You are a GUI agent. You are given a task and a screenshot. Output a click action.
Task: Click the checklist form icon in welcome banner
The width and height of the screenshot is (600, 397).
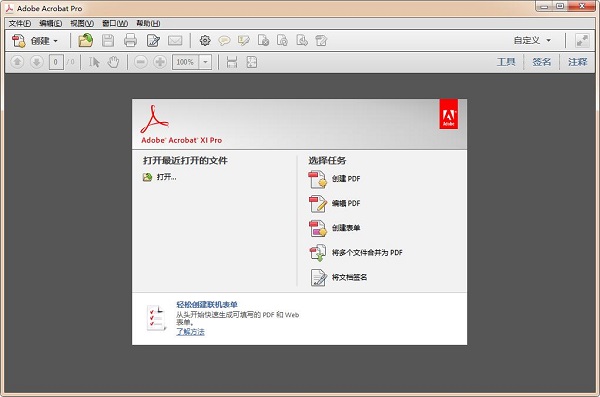tap(157, 318)
